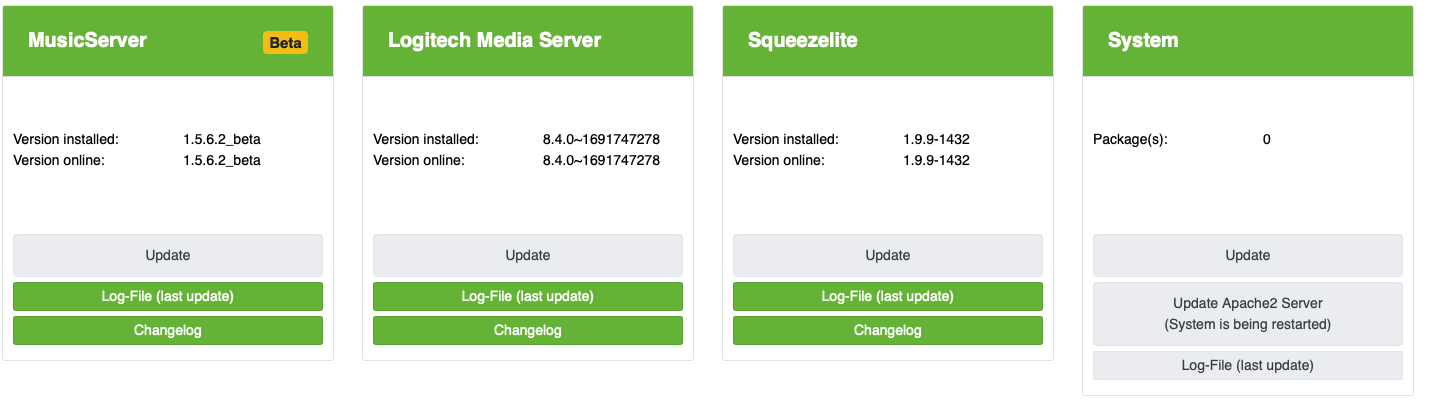Image resolution: width=1437 pixels, height=413 pixels.
Task: Open Logitech Media Server Log-File
Action: click(x=528, y=296)
